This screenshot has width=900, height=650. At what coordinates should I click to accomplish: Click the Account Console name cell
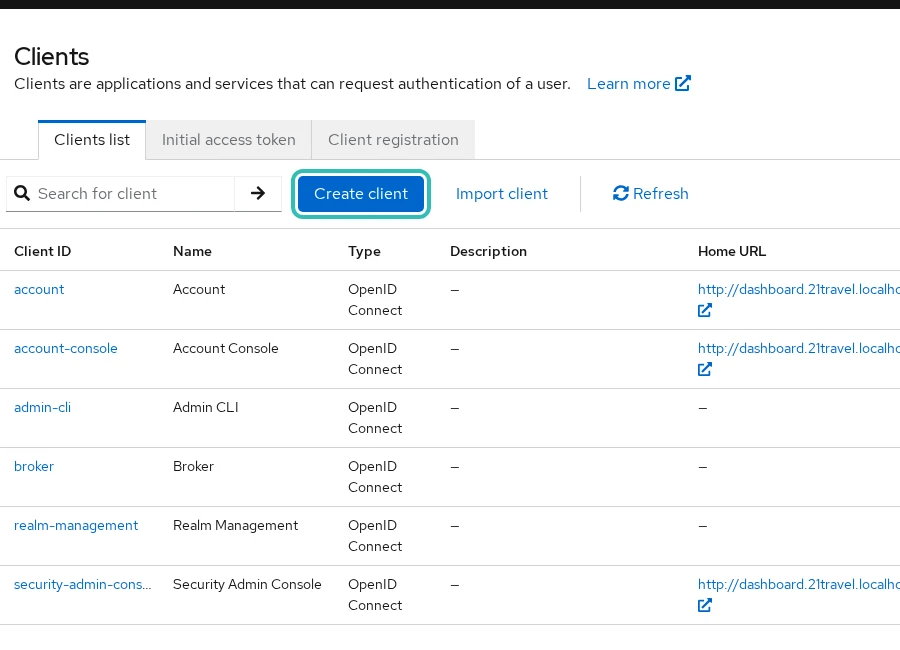(x=226, y=349)
